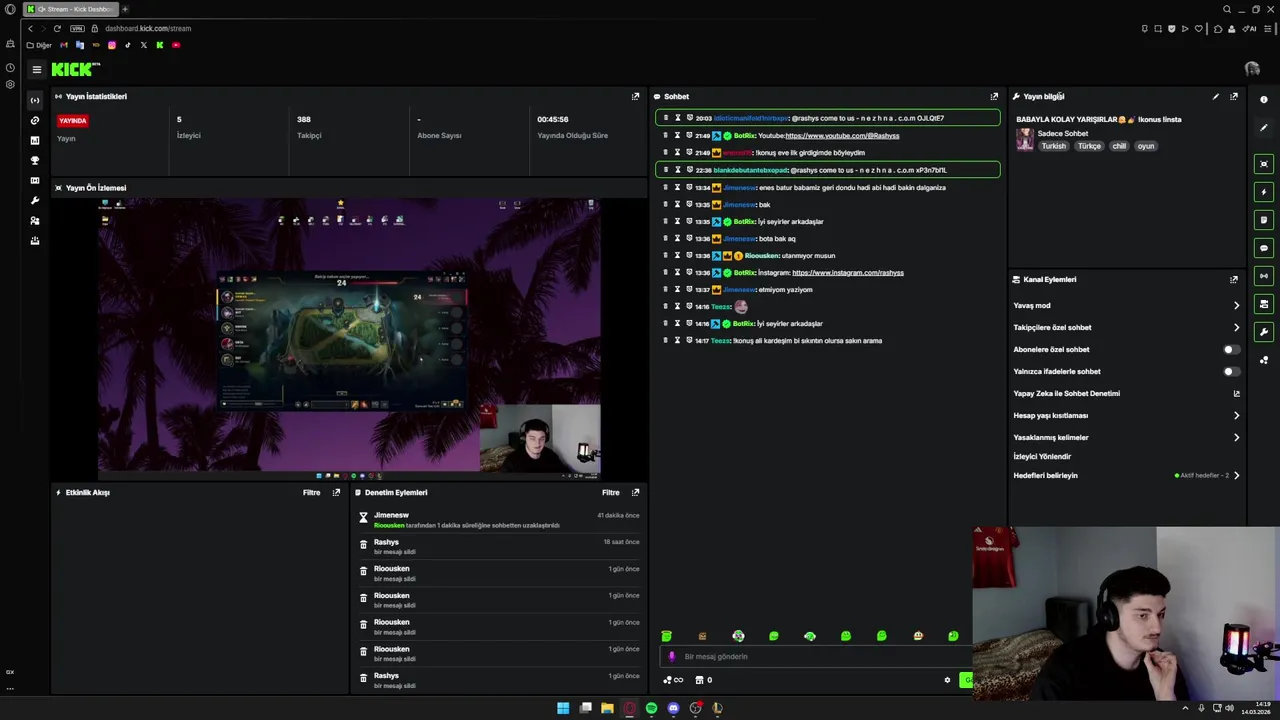Toggle the lightning activity widget in the right sidebar
The image size is (1280, 720).
[x=1264, y=192]
